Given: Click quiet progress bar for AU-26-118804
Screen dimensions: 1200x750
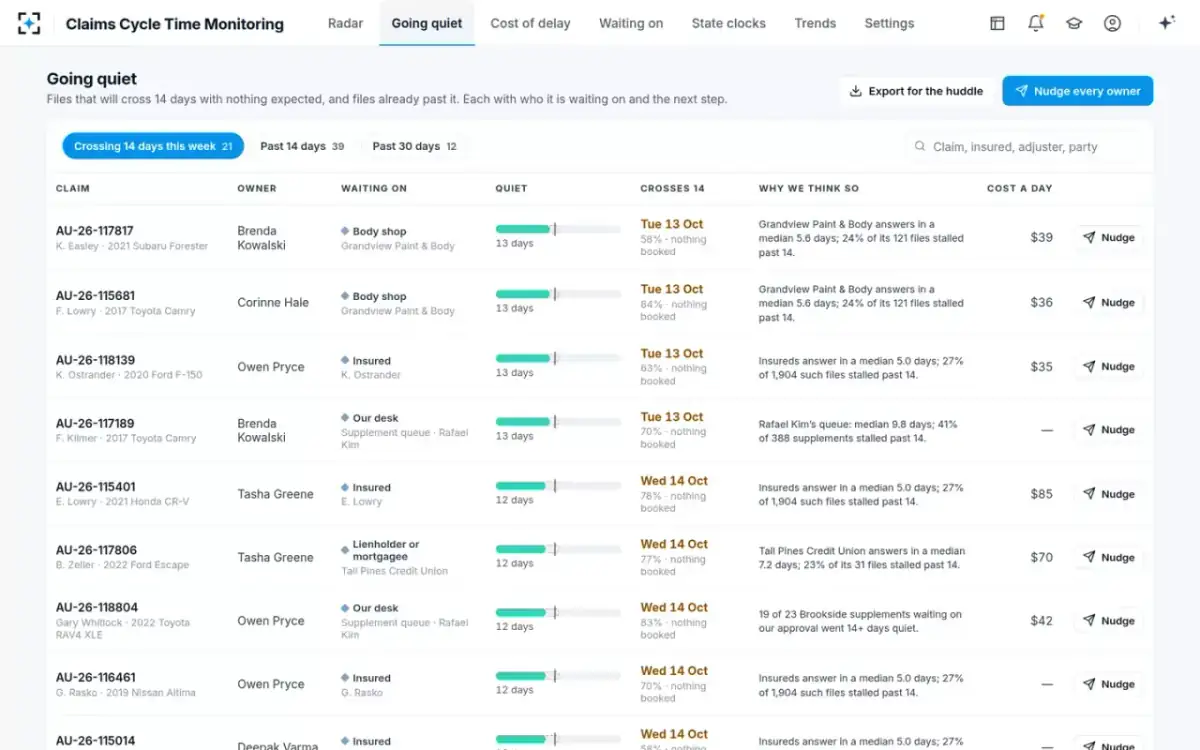Looking at the screenshot, I should 558,612.
